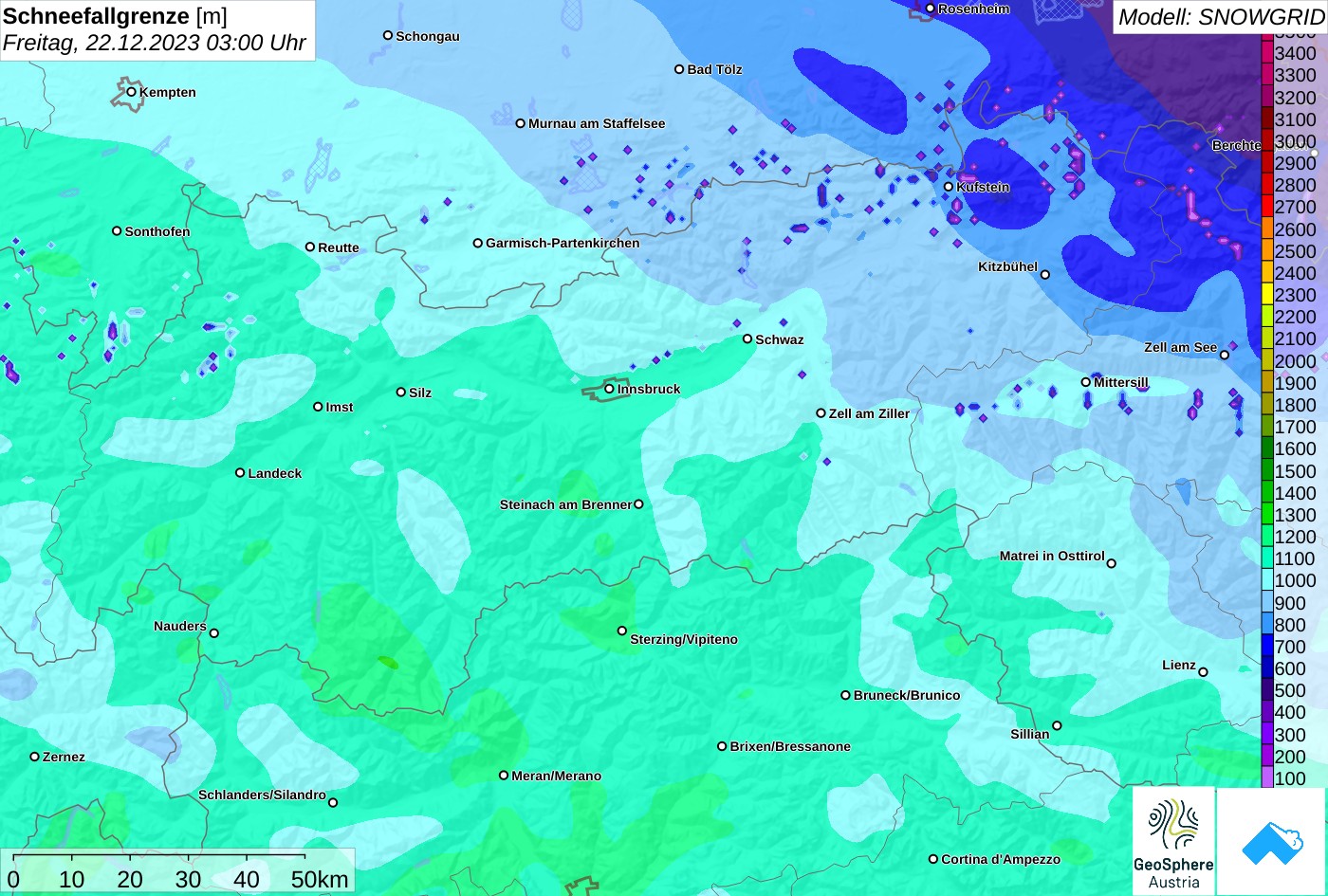
Task: Click the Imst location marker
Action: [318, 407]
